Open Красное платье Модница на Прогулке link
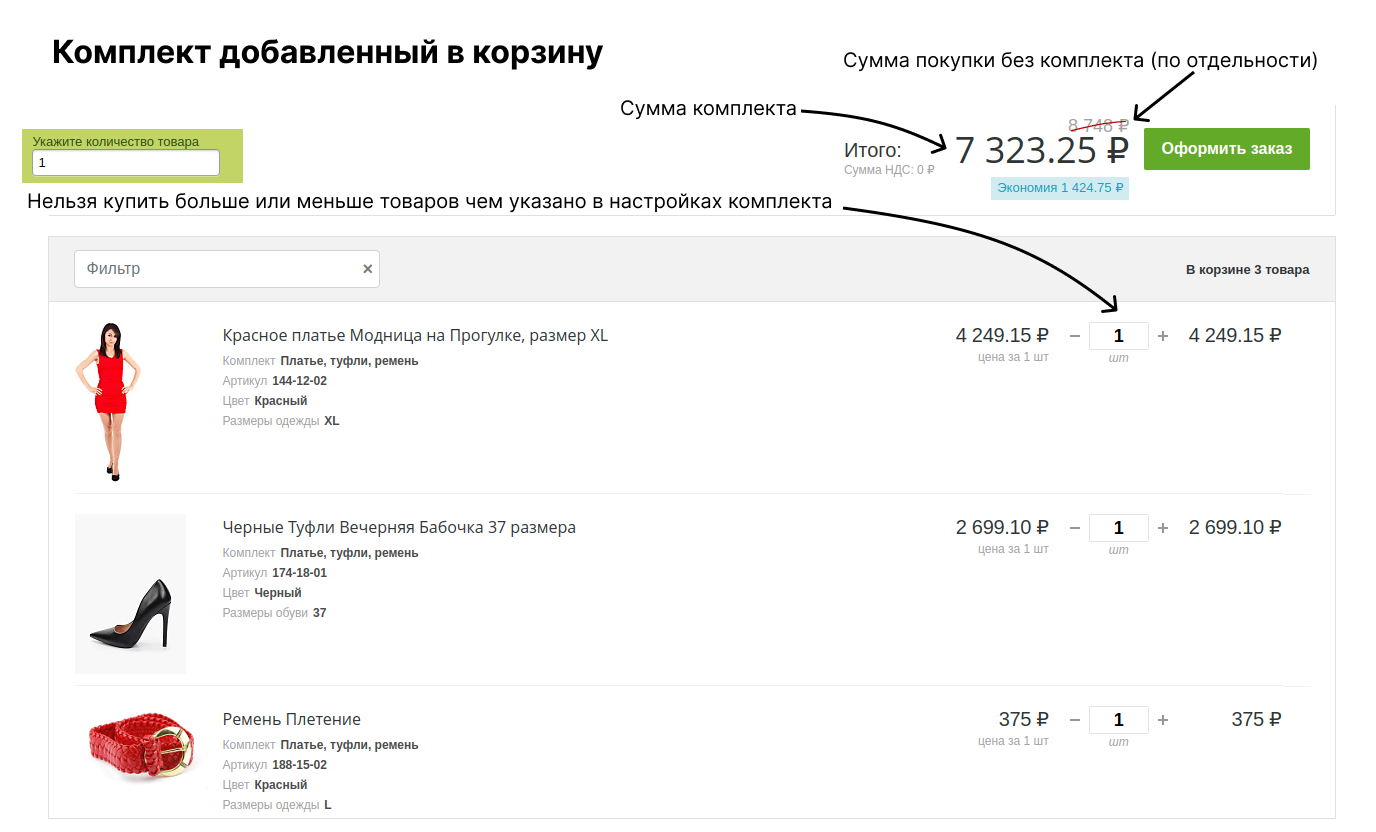 (415, 335)
